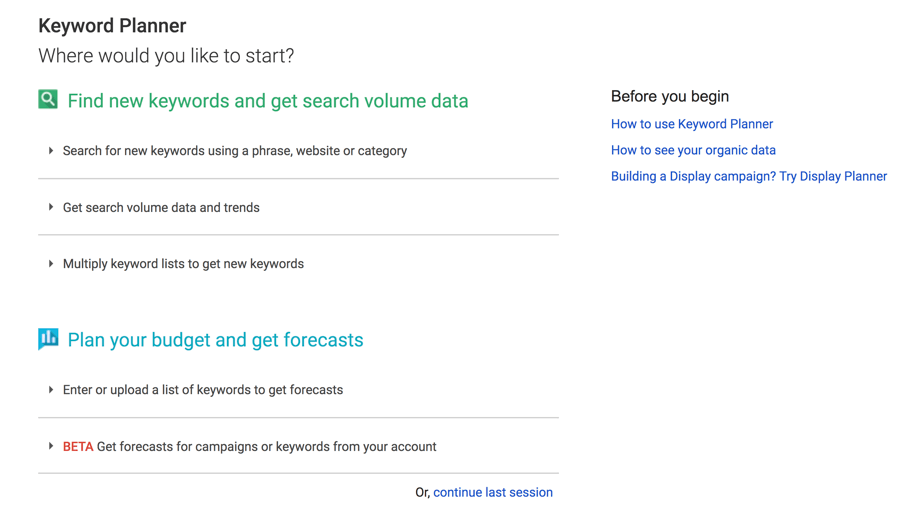Follow the 'continue last session' link
The height and width of the screenshot is (514, 924).
click(493, 492)
